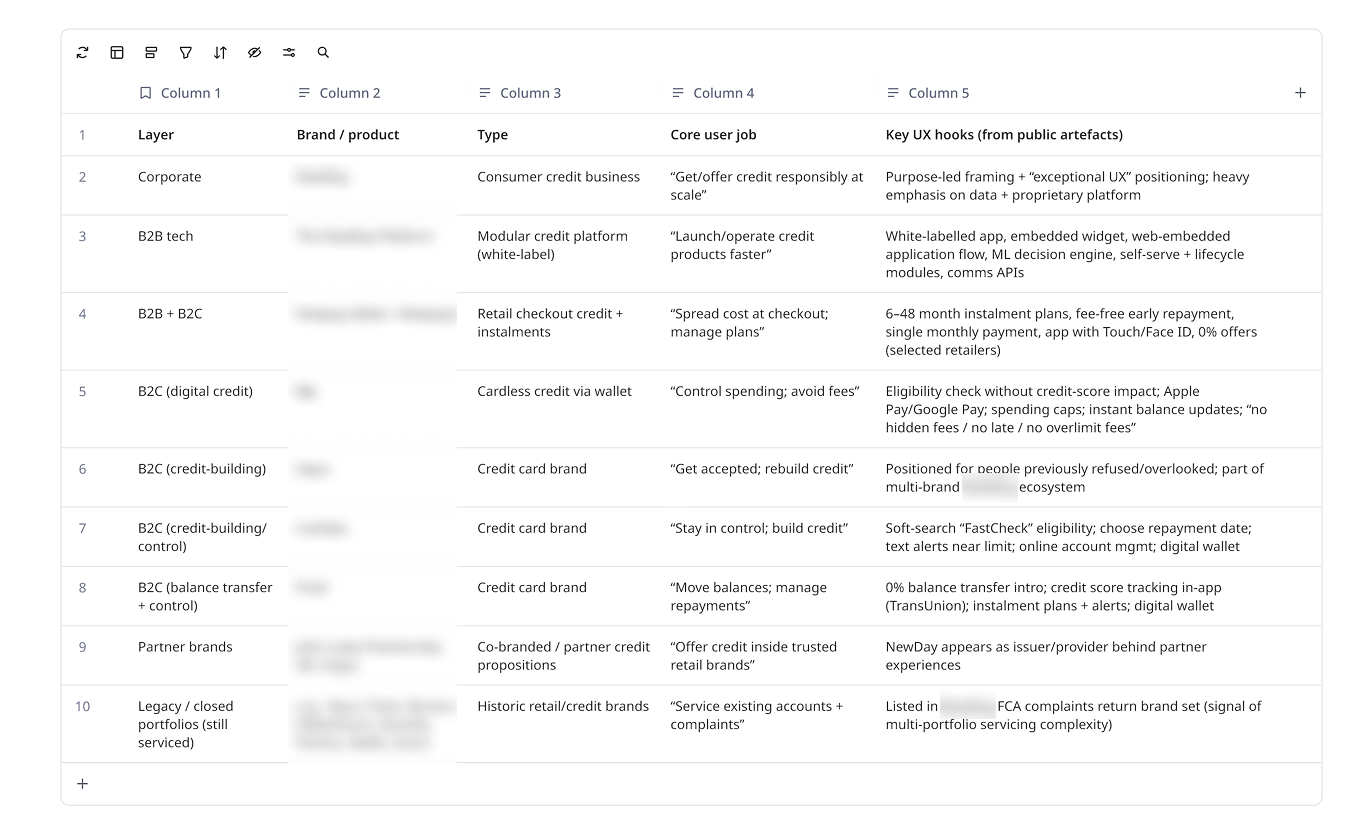Select row 2 number cell

[82, 176]
